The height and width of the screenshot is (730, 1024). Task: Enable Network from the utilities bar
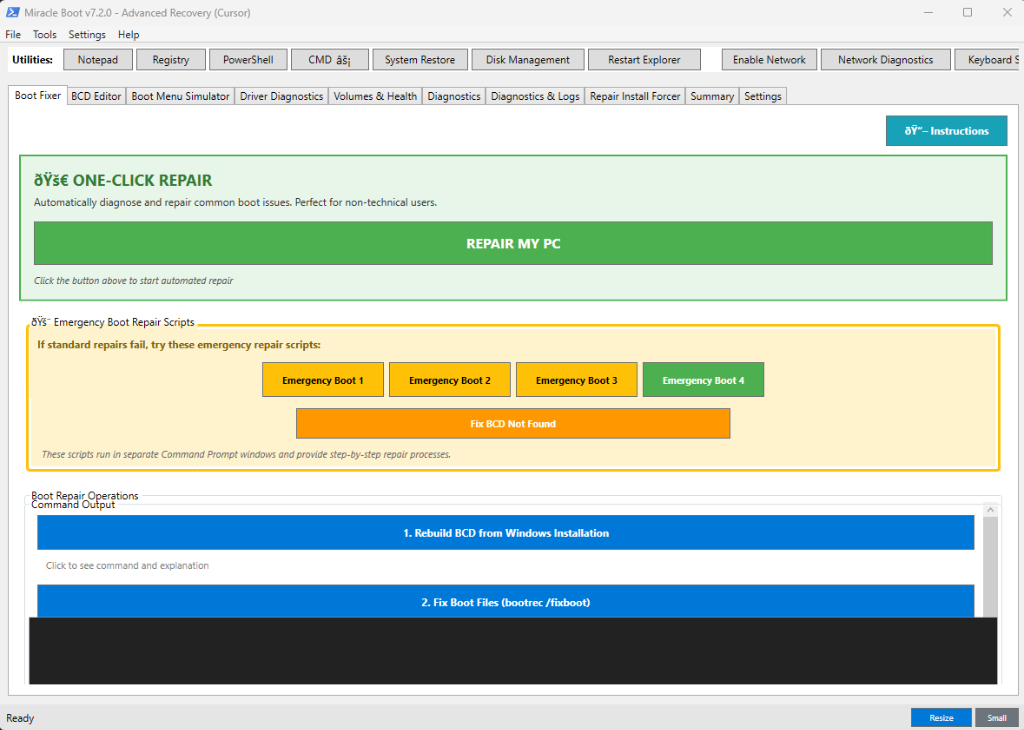coord(768,59)
